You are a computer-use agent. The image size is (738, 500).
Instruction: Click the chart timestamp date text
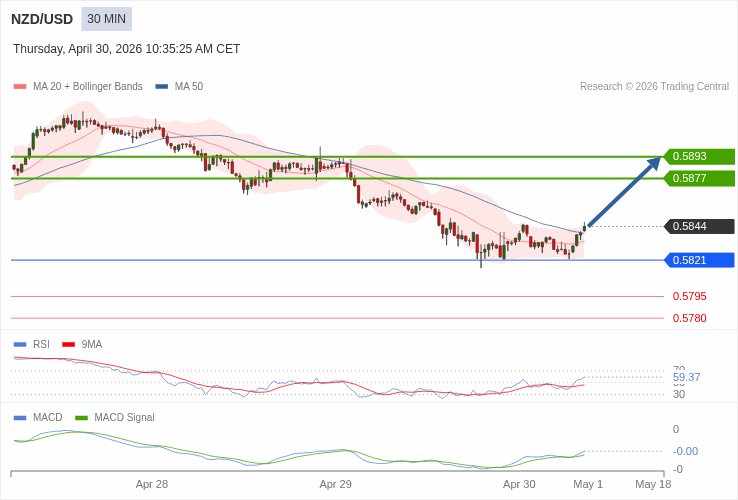[x=126, y=49]
